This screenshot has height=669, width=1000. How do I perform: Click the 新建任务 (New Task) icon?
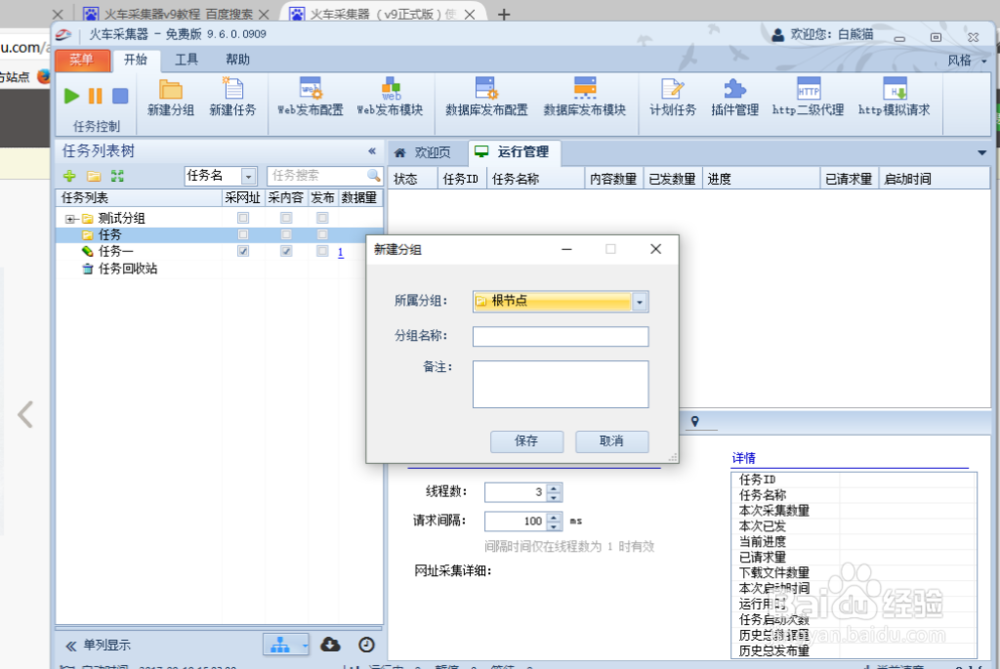point(234,97)
